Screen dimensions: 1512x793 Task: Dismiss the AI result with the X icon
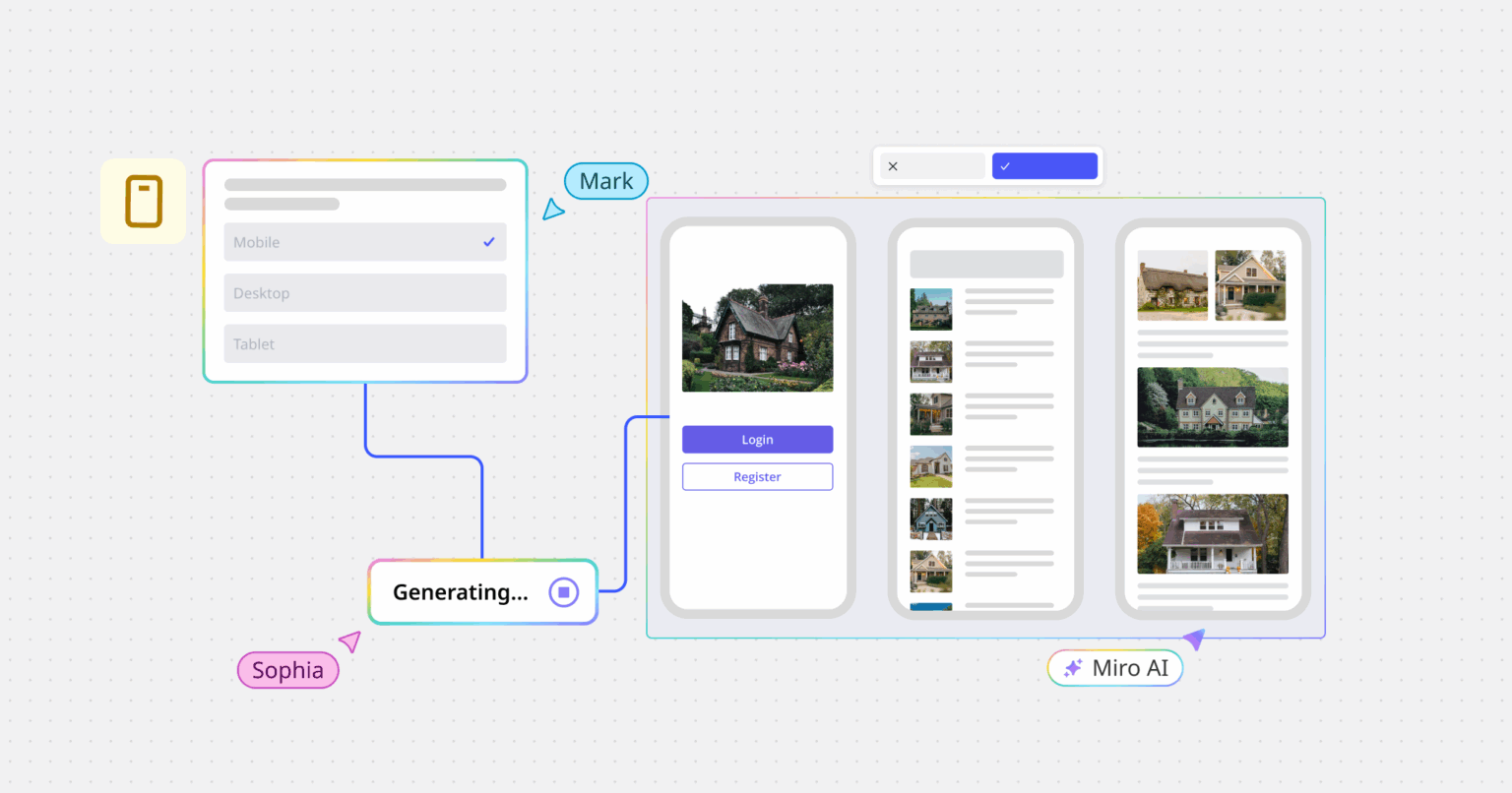pyautogui.click(x=893, y=165)
